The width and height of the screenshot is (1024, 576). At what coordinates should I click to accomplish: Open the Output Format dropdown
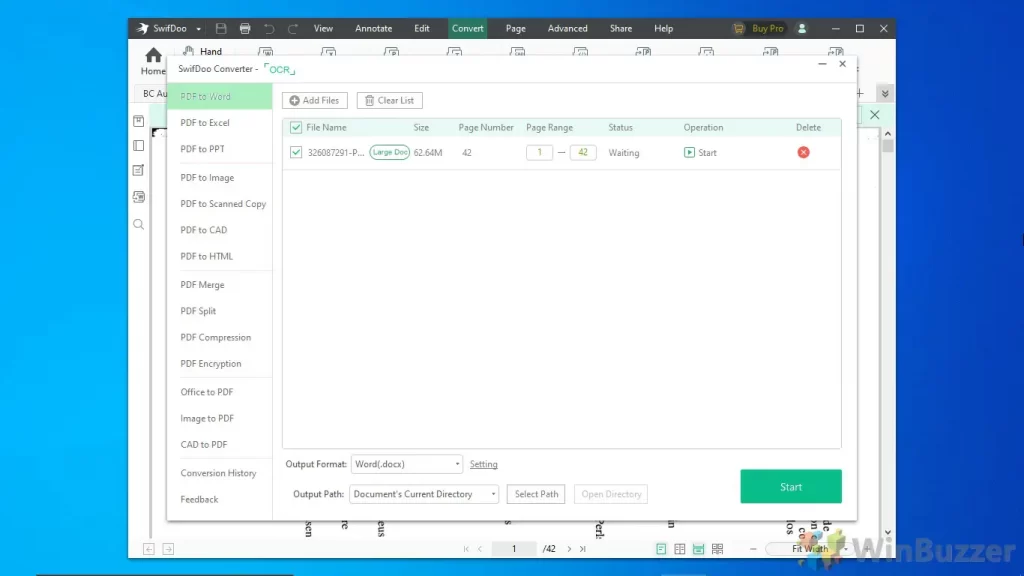point(406,463)
